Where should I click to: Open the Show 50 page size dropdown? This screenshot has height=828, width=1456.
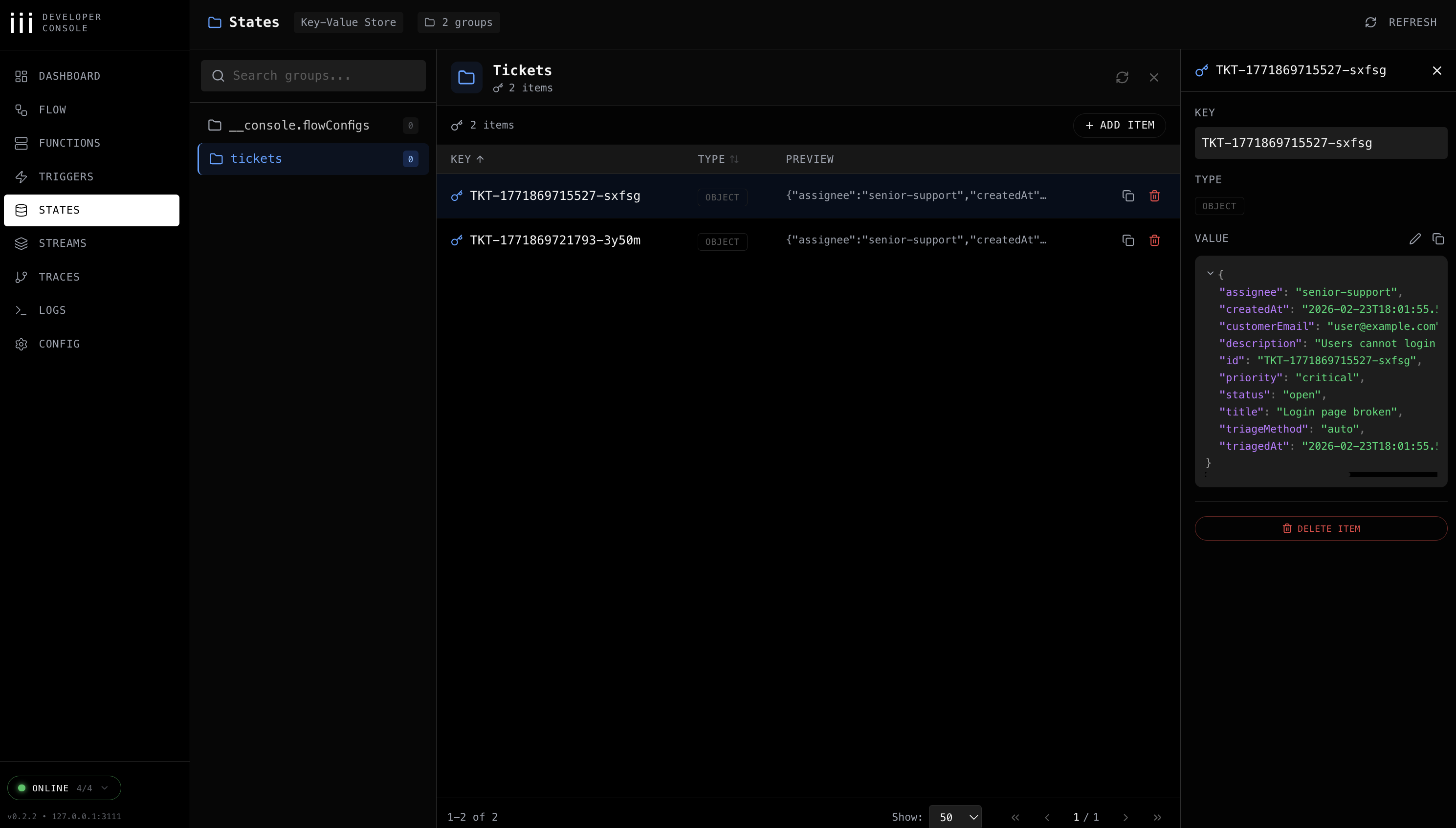coord(955,817)
